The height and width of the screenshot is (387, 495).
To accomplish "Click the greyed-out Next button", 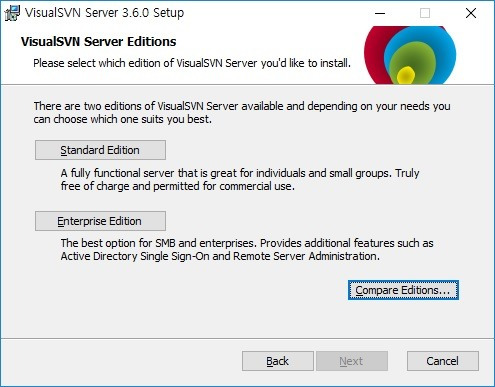I will 352,361.
